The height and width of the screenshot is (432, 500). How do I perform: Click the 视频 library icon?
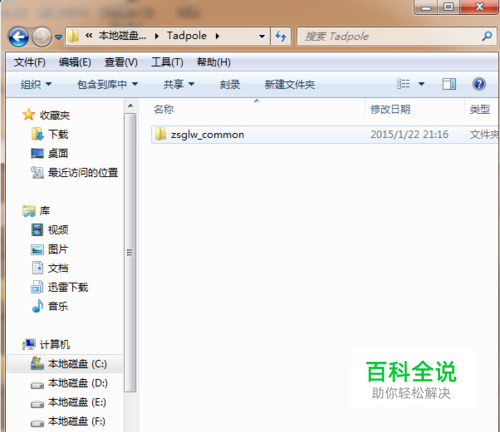pos(37,230)
